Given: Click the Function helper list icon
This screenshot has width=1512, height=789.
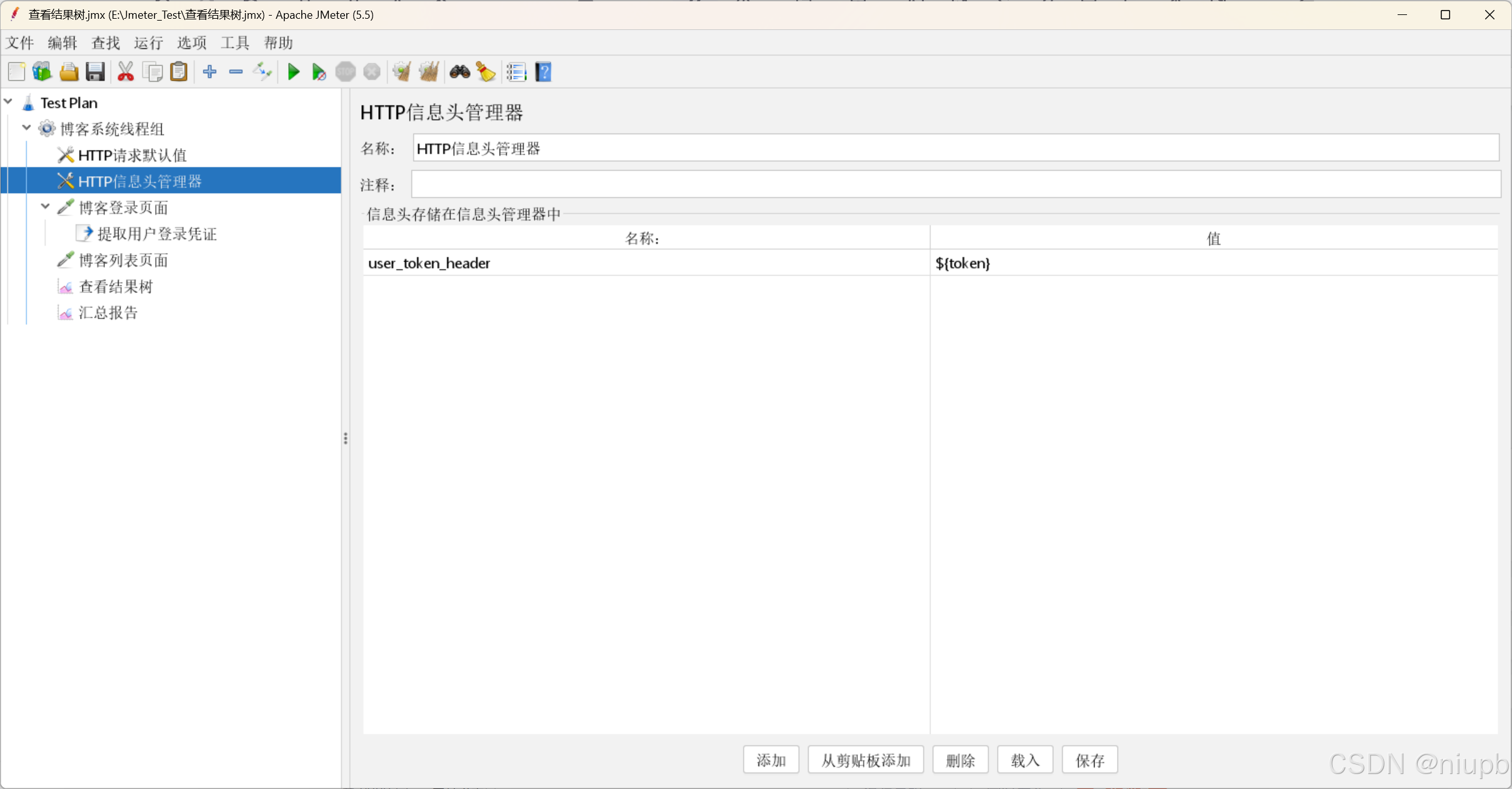Looking at the screenshot, I should pos(516,72).
